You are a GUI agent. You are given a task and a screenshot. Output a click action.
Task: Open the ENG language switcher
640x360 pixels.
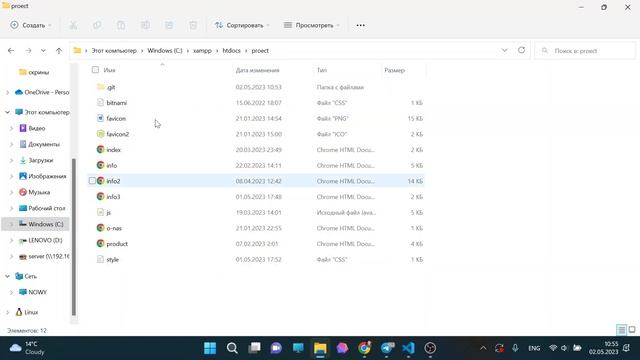tap(534, 348)
